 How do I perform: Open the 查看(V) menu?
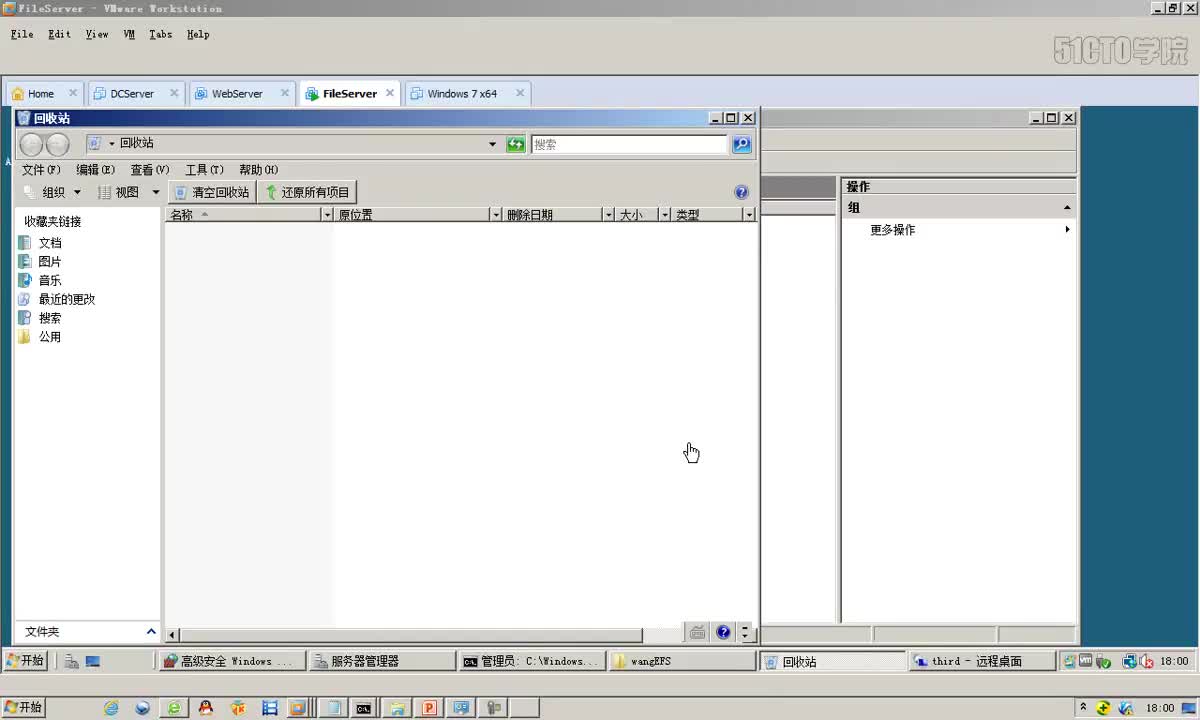(x=150, y=170)
